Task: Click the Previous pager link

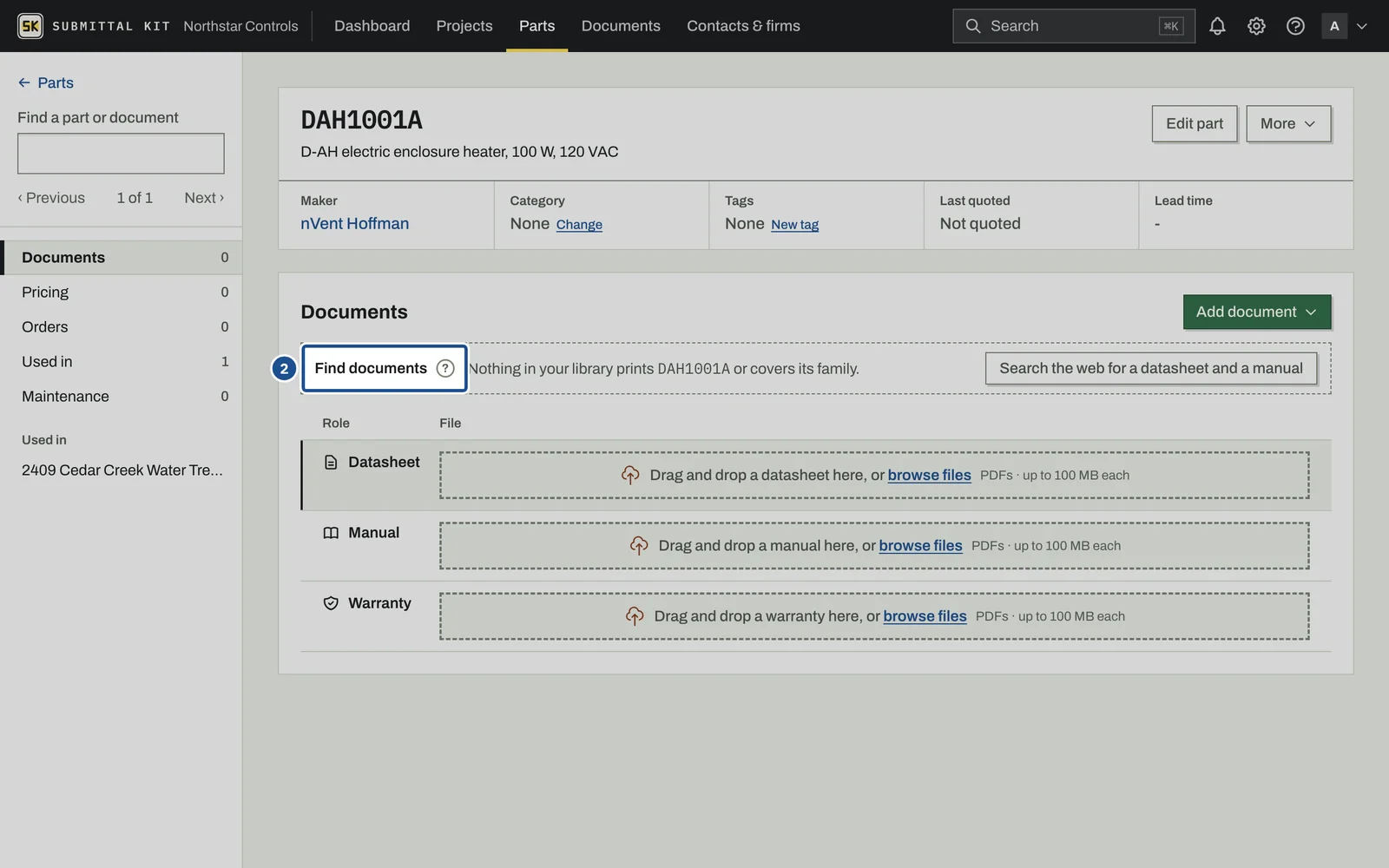Action: pyautogui.click(x=51, y=198)
